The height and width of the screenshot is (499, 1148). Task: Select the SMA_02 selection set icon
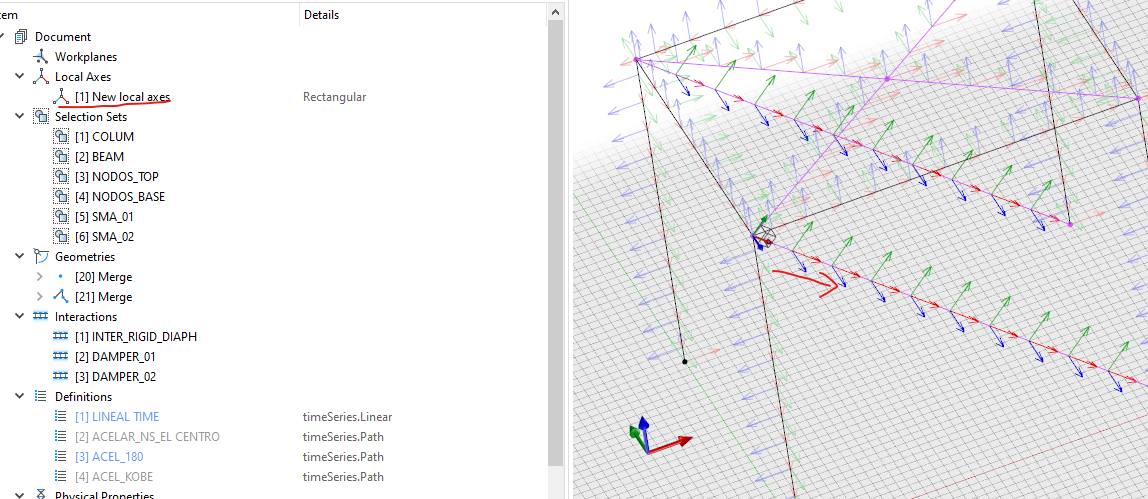(x=61, y=236)
